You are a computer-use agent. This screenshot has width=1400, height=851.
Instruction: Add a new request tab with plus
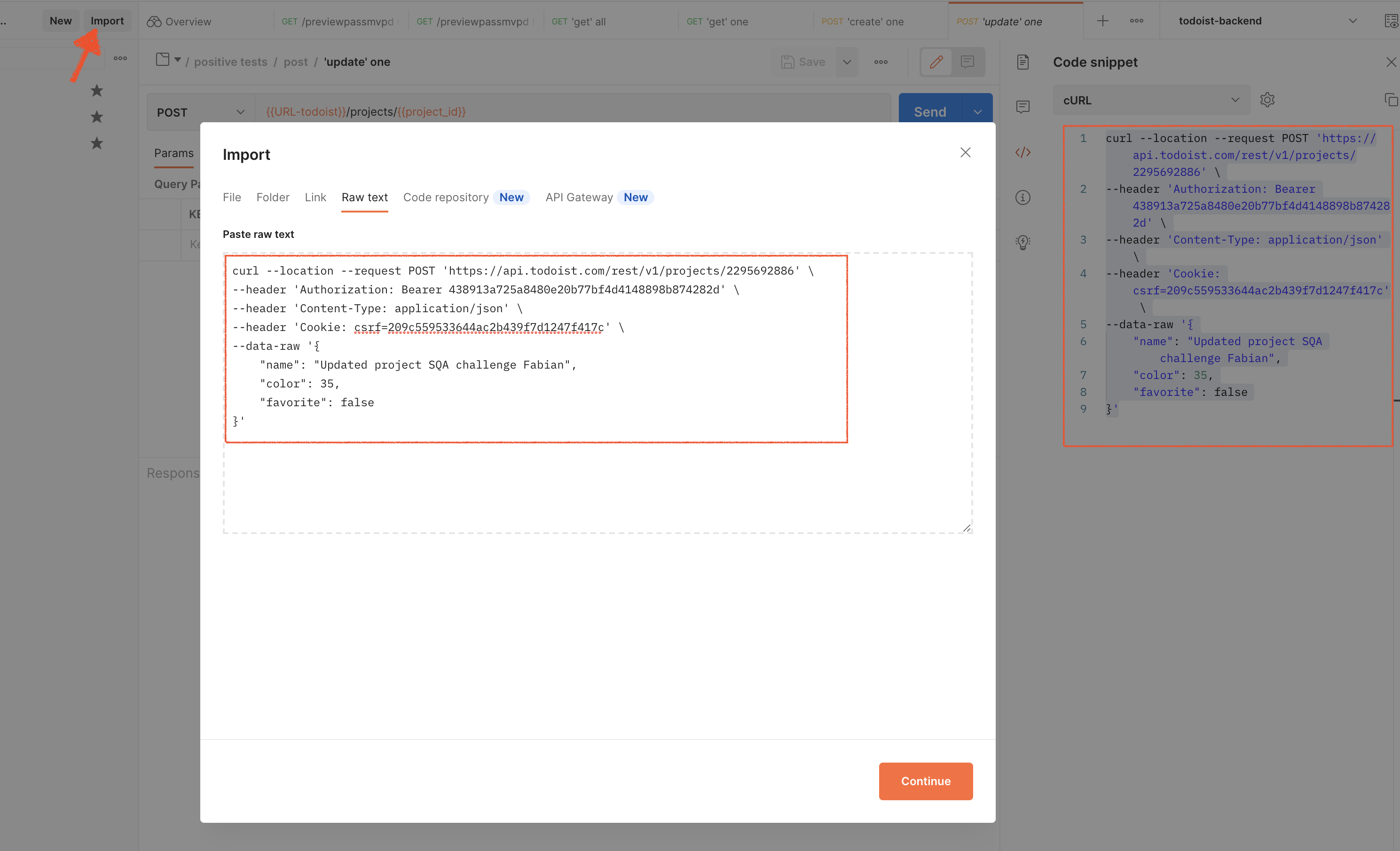[1102, 21]
